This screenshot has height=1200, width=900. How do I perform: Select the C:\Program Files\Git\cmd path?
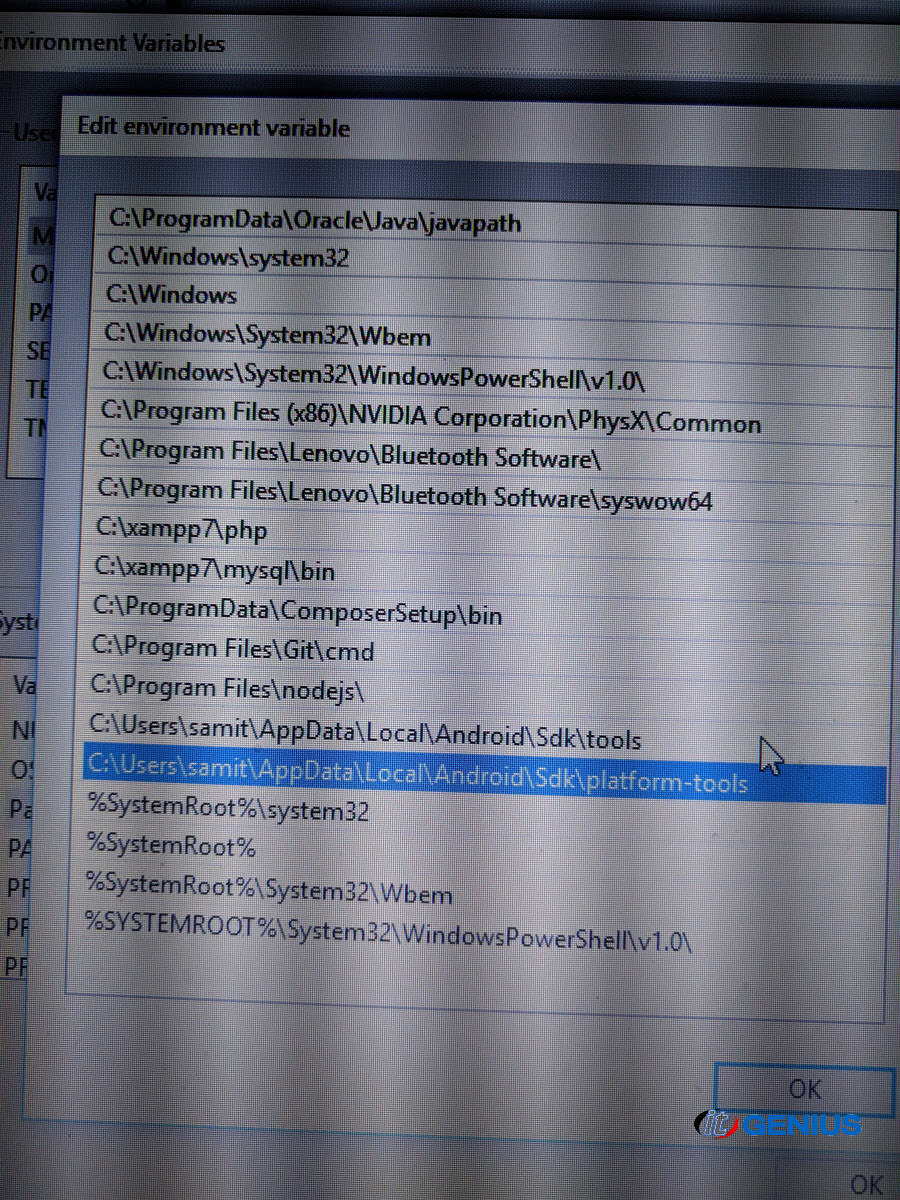coord(485,650)
